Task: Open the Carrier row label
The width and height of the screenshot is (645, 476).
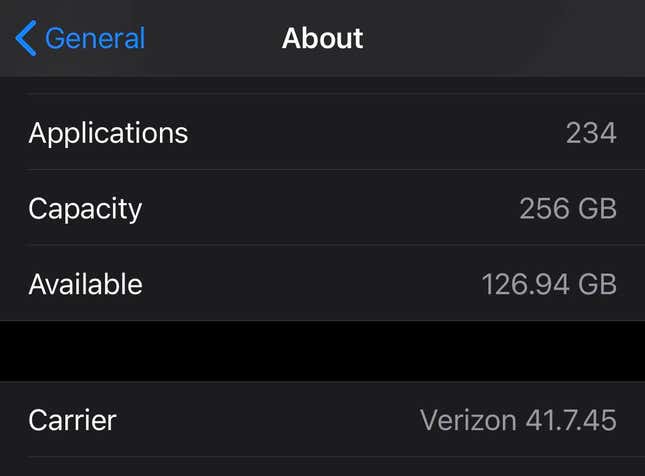Action: 72,420
